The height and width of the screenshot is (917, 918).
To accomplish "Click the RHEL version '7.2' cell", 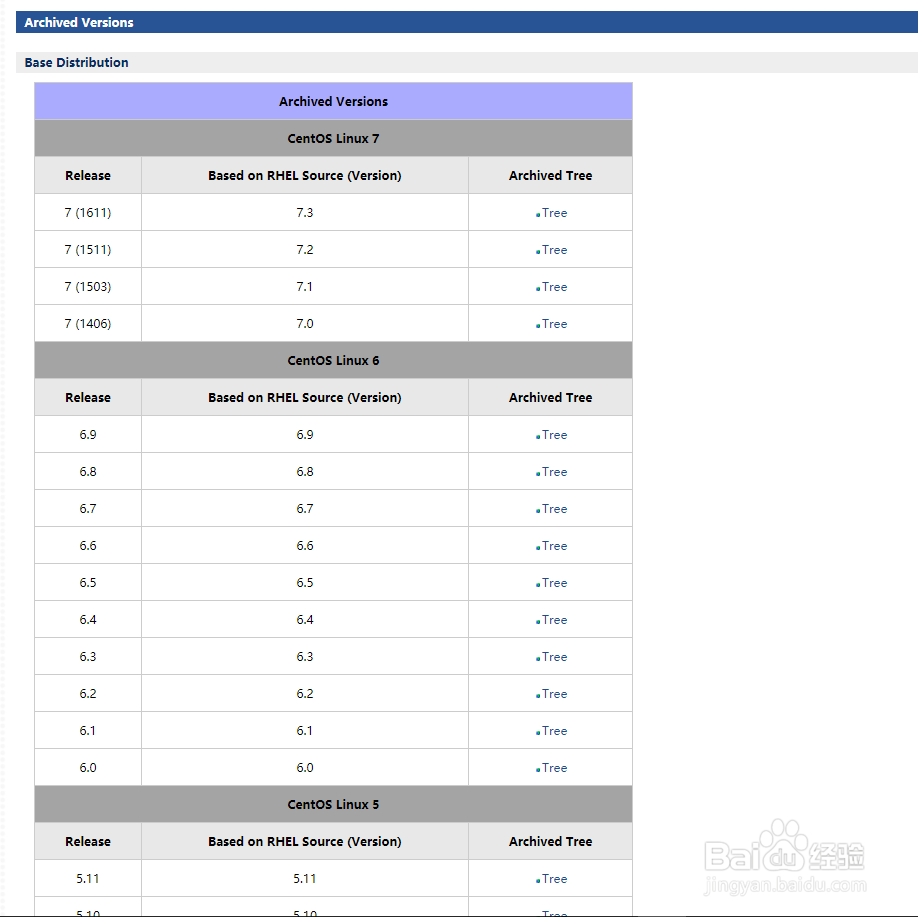I will click(x=304, y=249).
